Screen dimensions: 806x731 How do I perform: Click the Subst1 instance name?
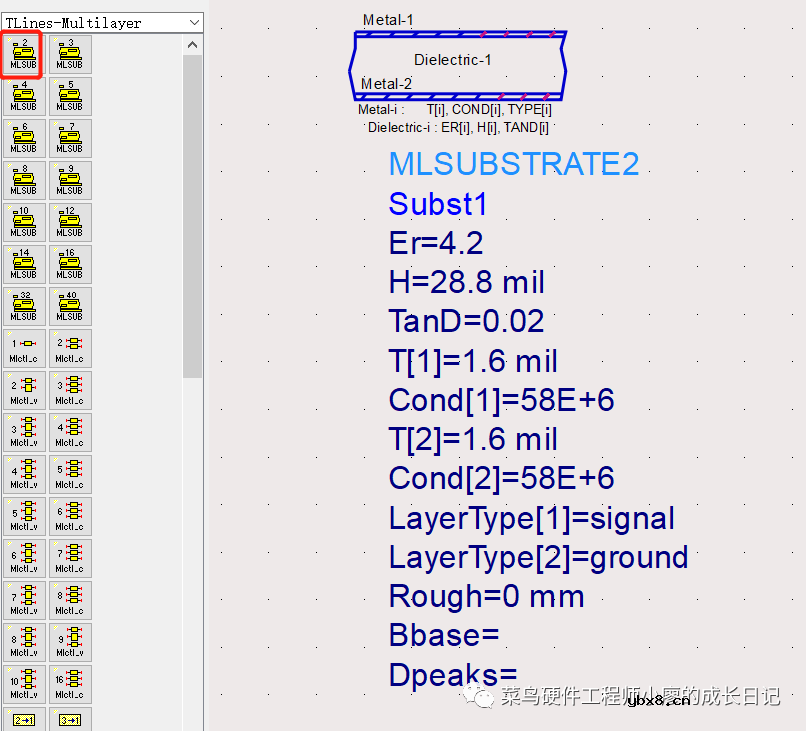(438, 204)
